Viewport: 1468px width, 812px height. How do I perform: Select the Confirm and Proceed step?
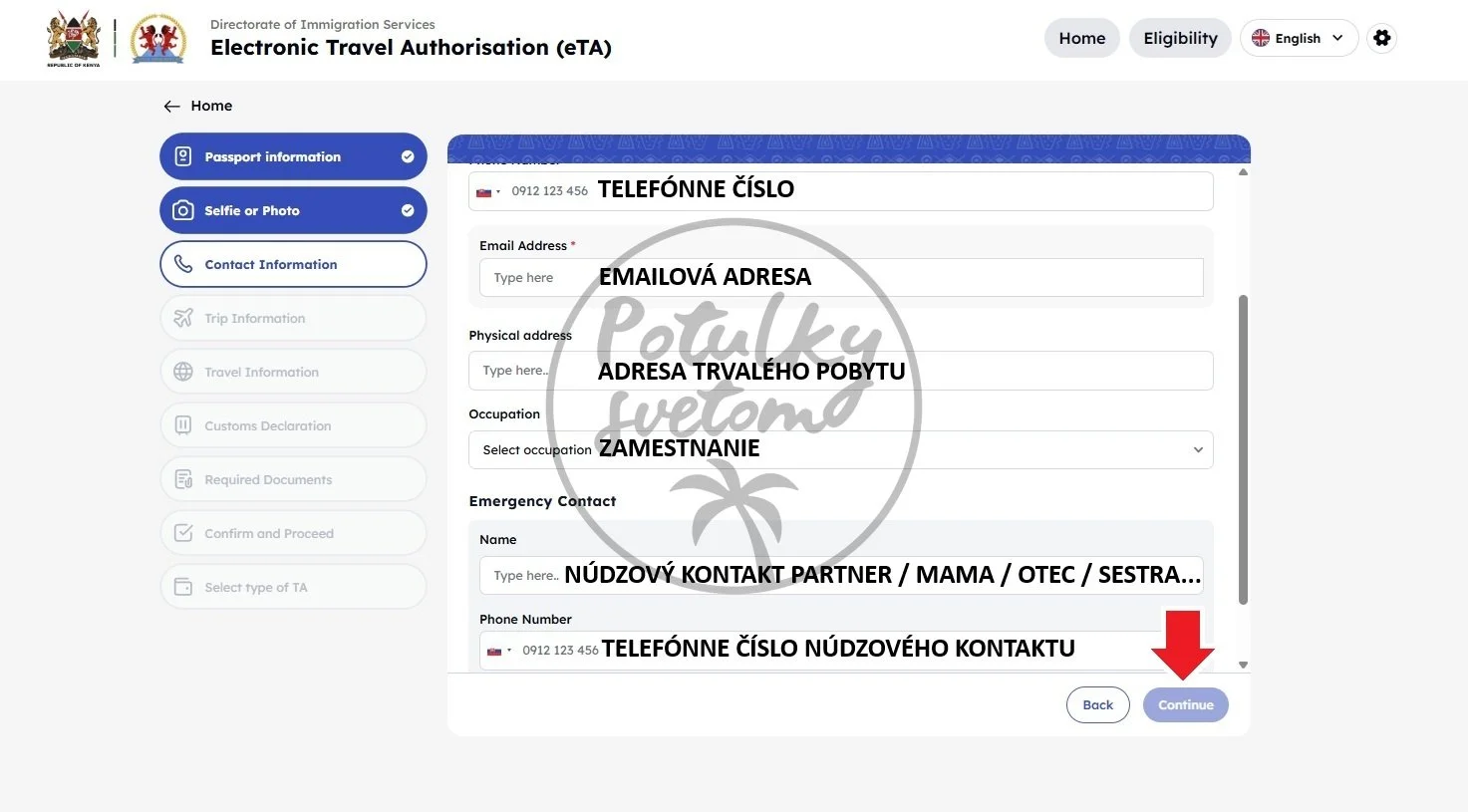(293, 533)
